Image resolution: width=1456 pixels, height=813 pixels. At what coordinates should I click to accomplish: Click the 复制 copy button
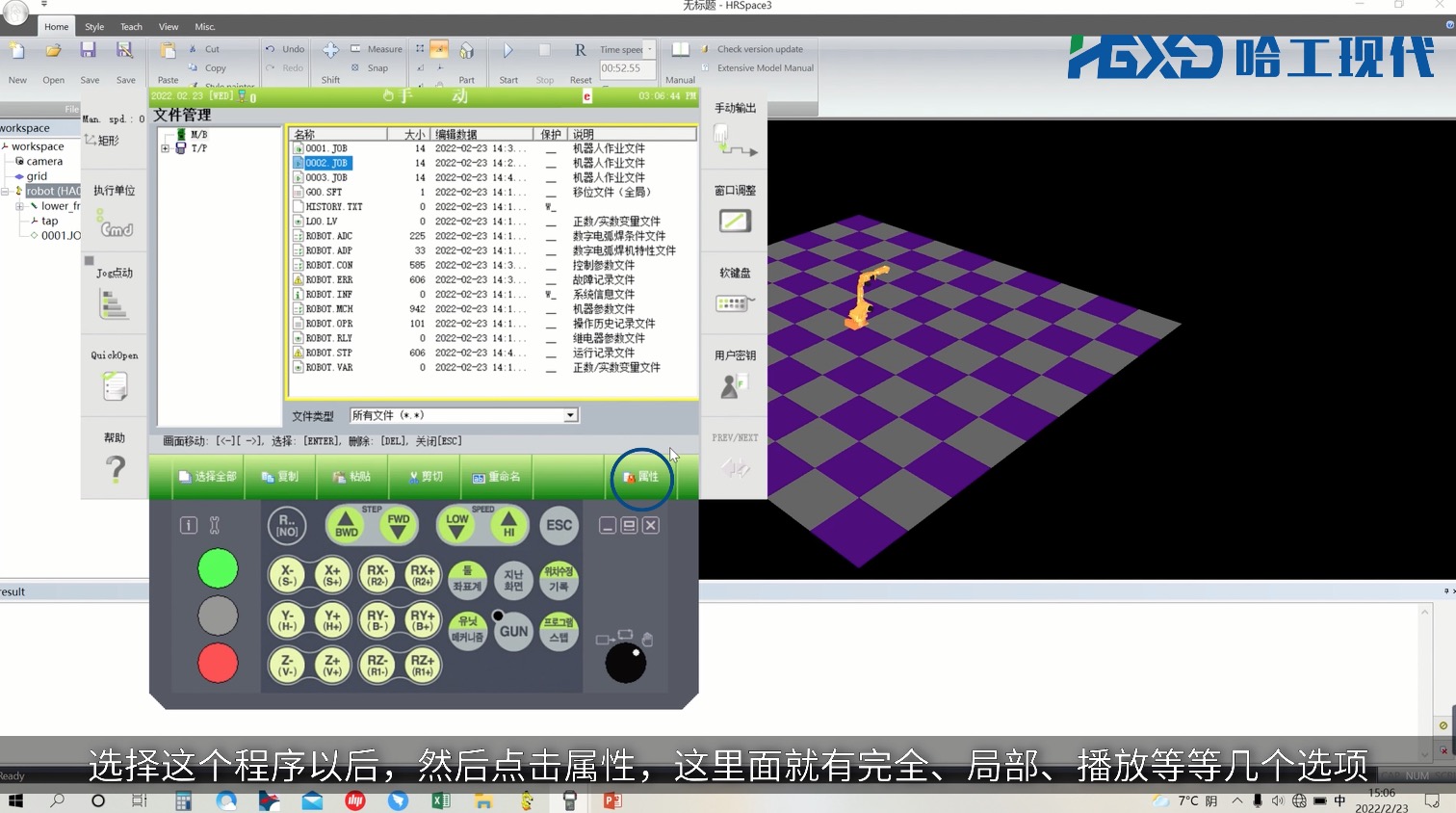(279, 477)
